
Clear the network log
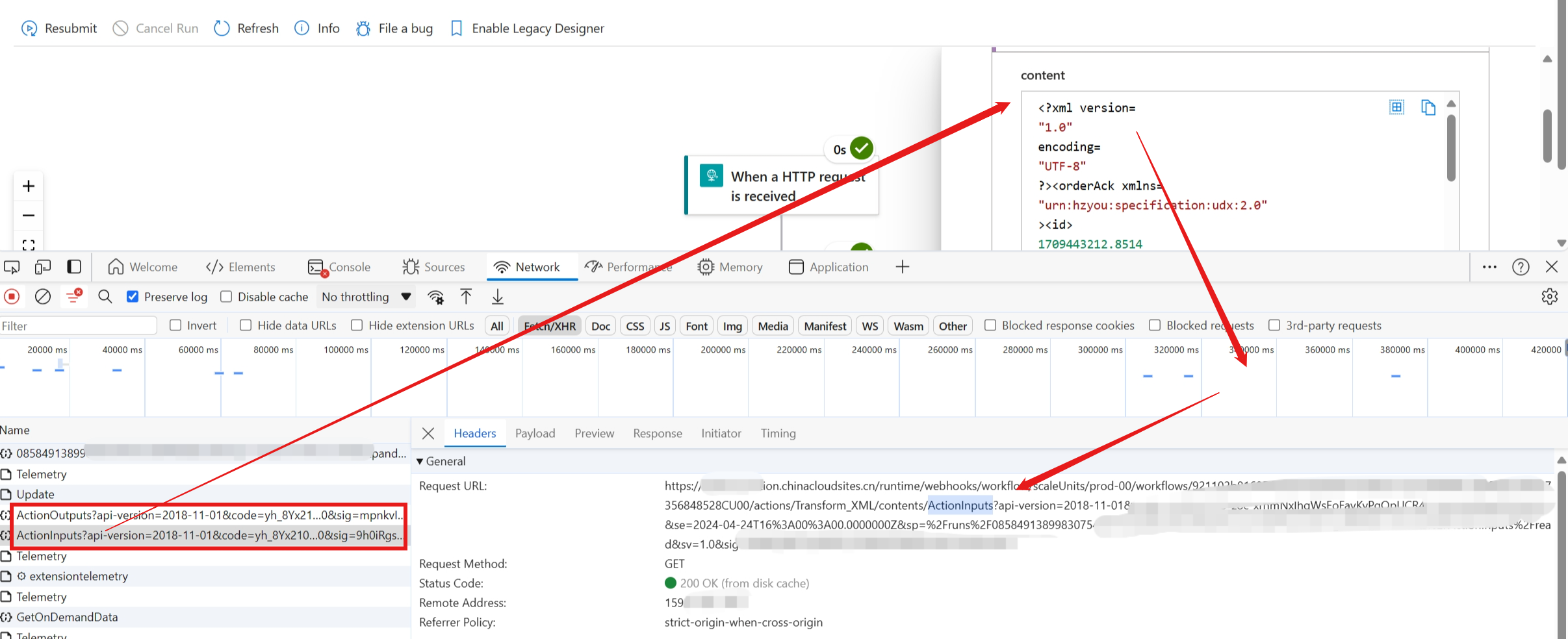point(43,297)
